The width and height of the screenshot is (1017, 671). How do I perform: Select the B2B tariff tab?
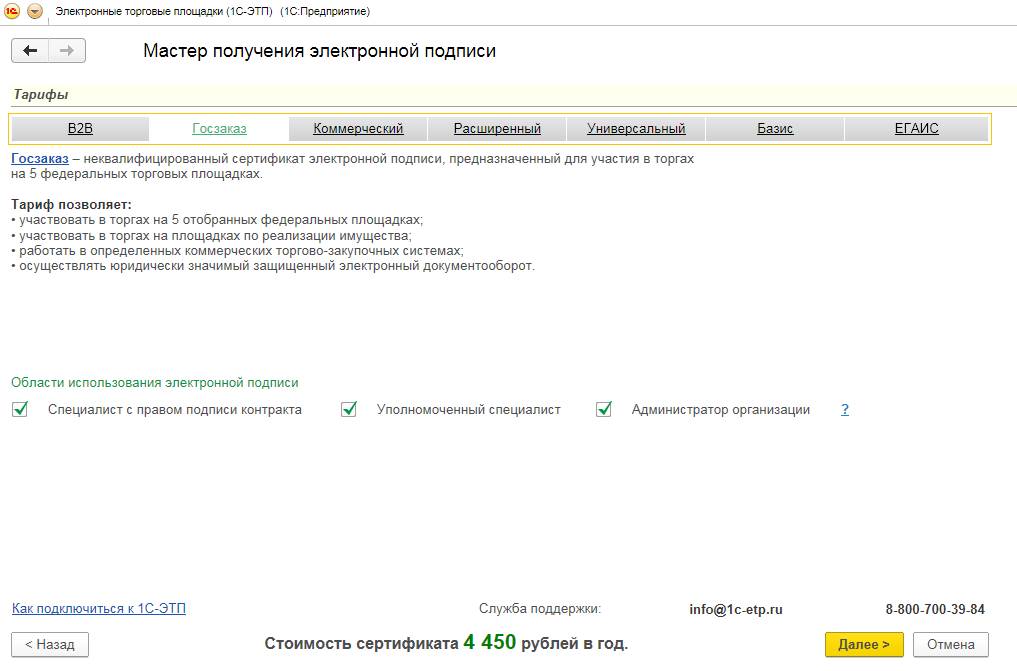[x=80, y=128]
